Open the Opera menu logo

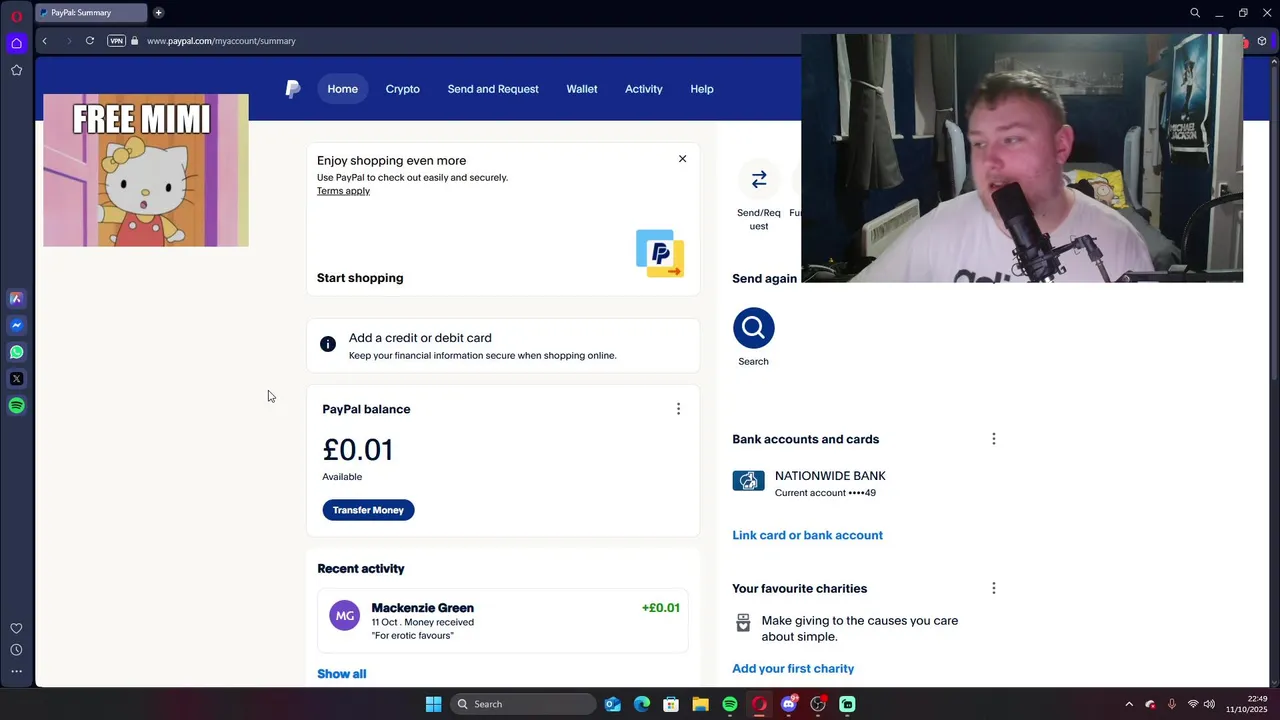pos(16,16)
